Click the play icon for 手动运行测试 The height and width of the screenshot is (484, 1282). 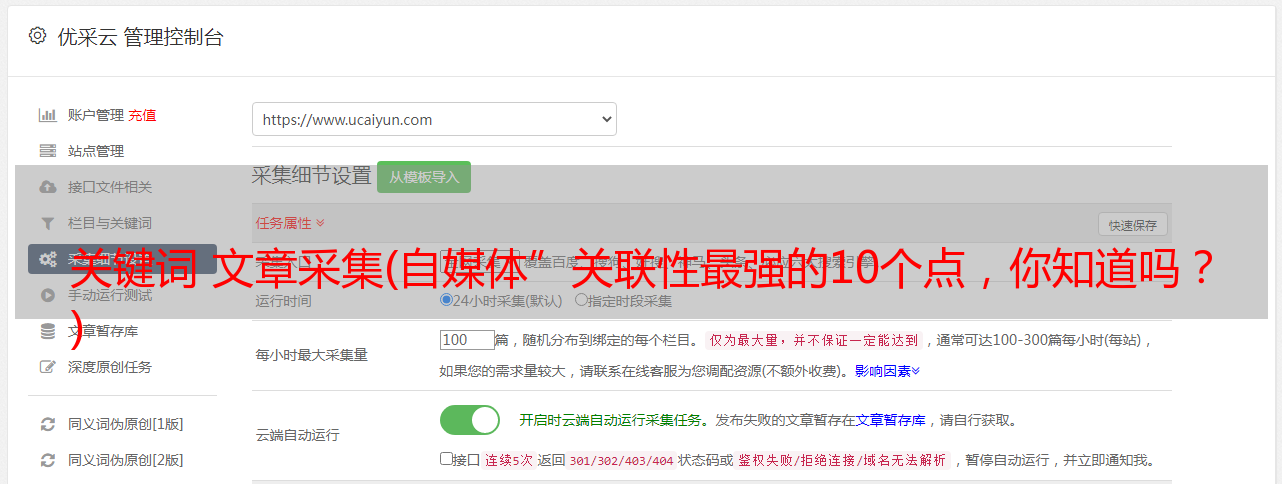coord(47,295)
